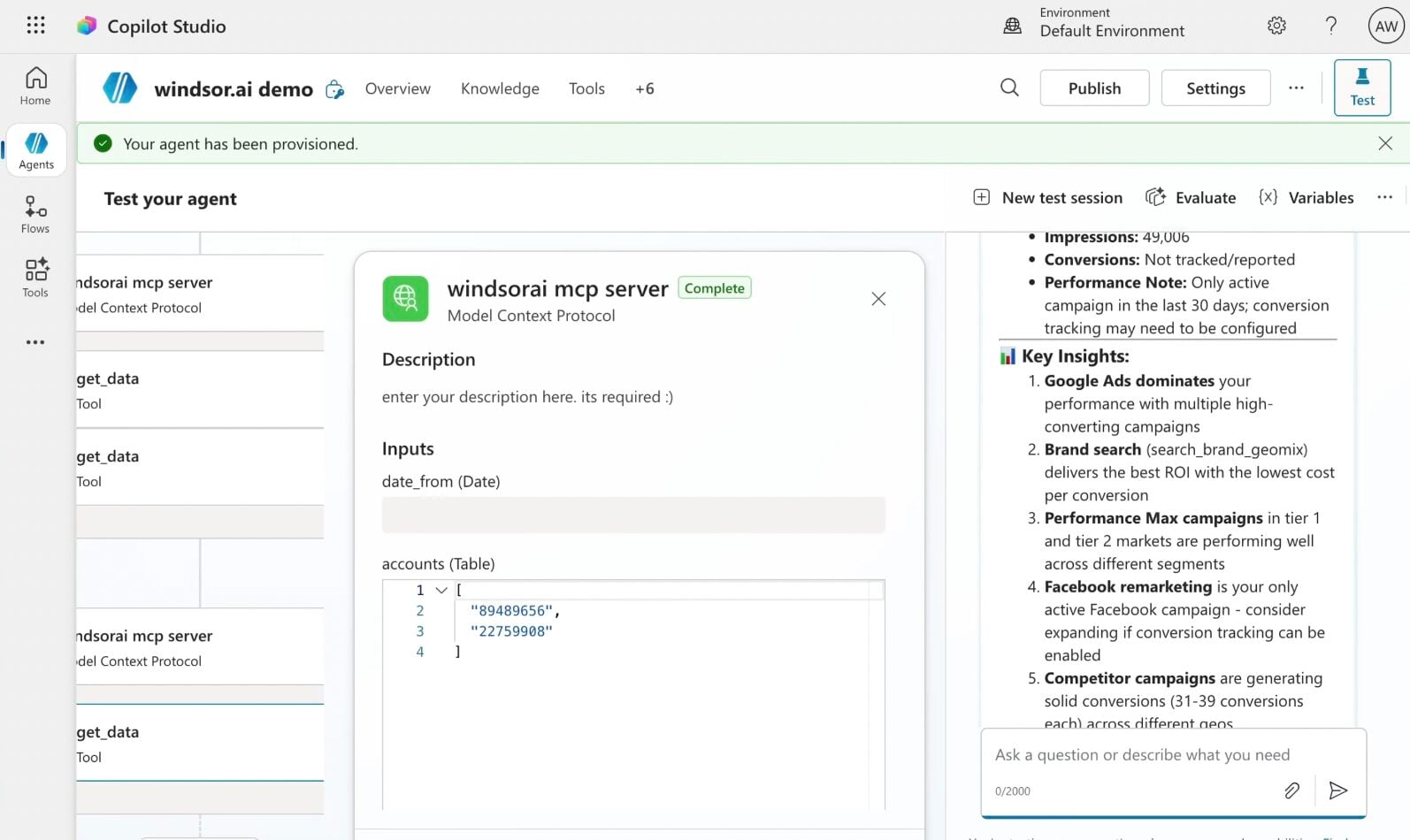
Task: Show more sidebar options ellipsis
Action: (35, 342)
